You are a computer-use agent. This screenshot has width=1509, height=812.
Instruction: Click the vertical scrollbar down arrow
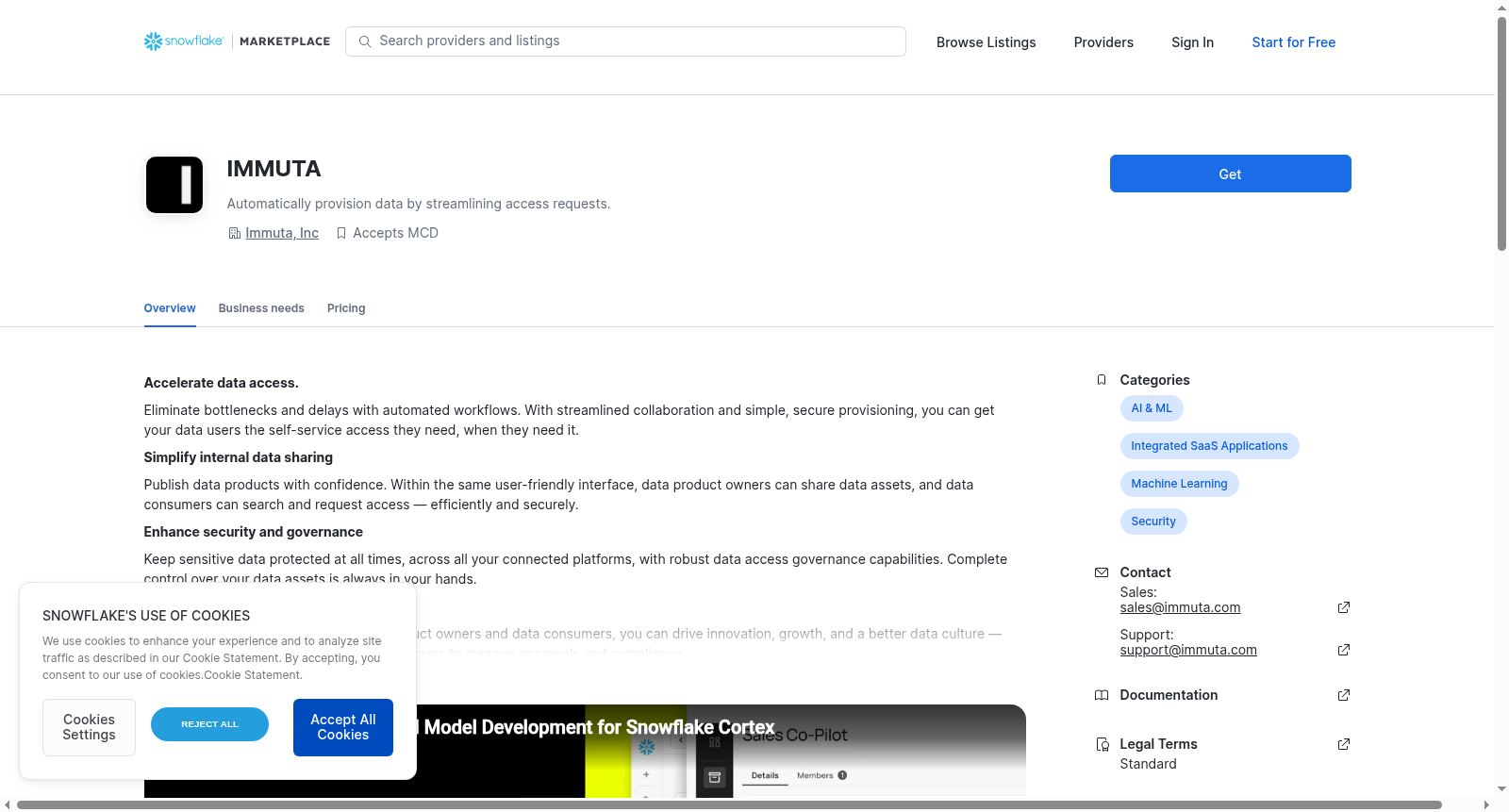point(1502,789)
